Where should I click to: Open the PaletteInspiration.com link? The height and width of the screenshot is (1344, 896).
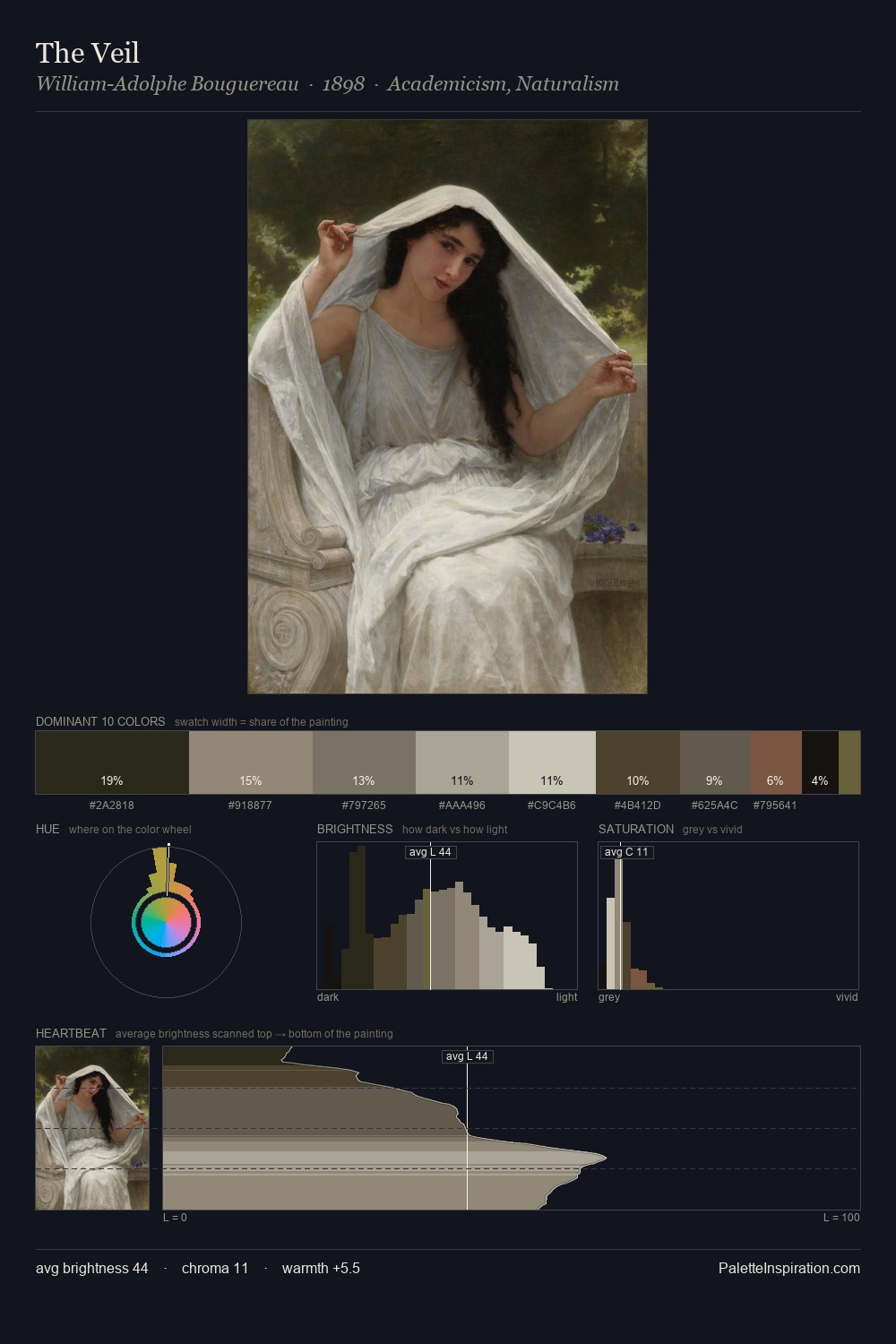tap(789, 1268)
